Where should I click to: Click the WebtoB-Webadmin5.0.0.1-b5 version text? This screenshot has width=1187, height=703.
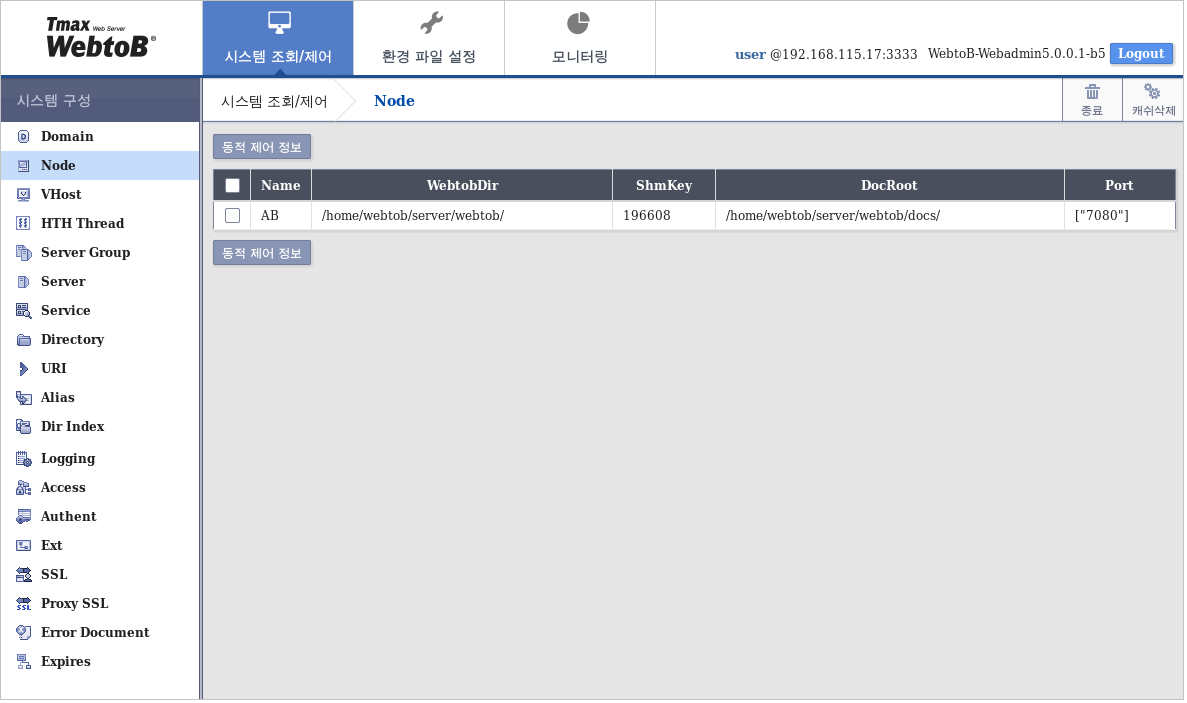click(x=1017, y=54)
